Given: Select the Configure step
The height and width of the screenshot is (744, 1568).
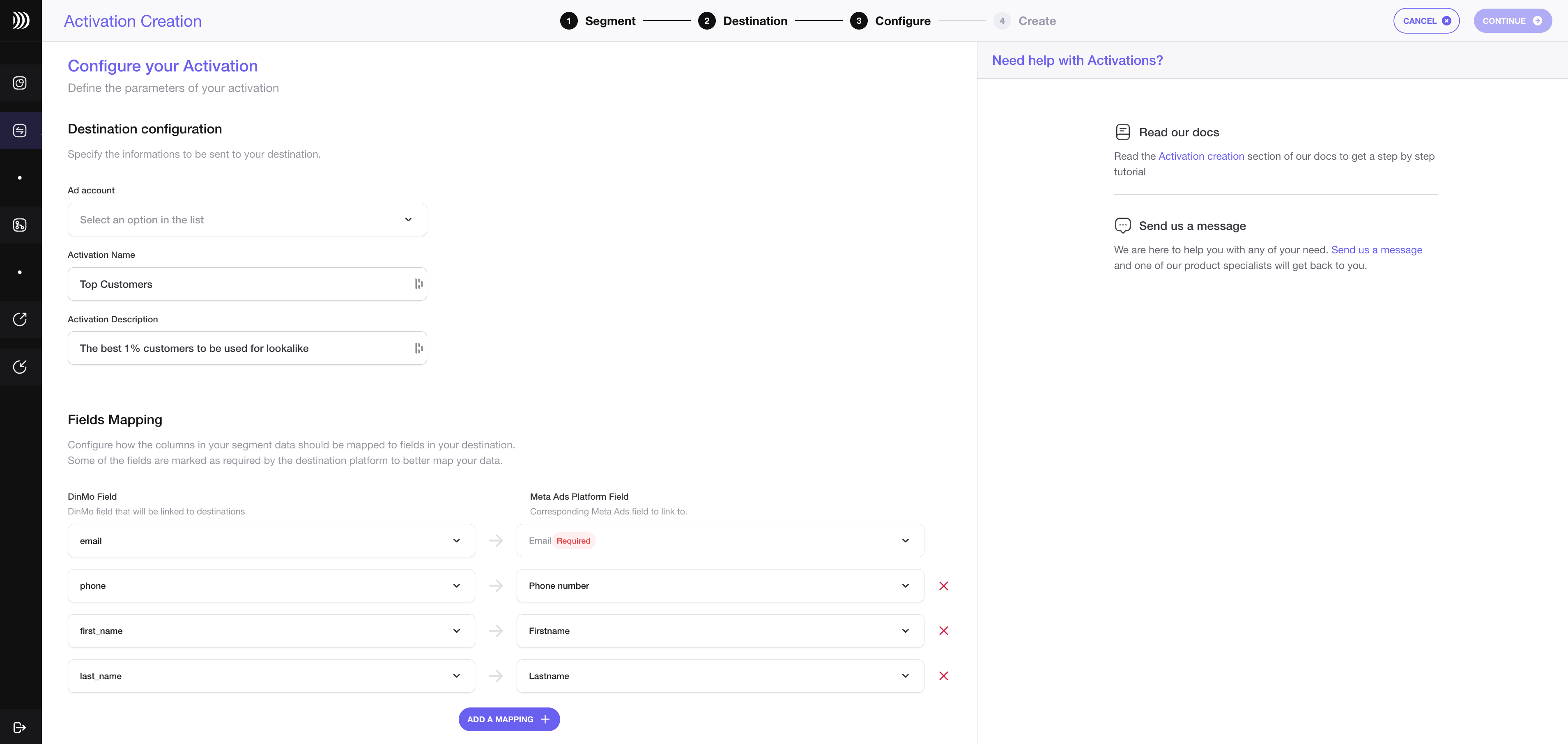Looking at the screenshot, I should (890, 21).
